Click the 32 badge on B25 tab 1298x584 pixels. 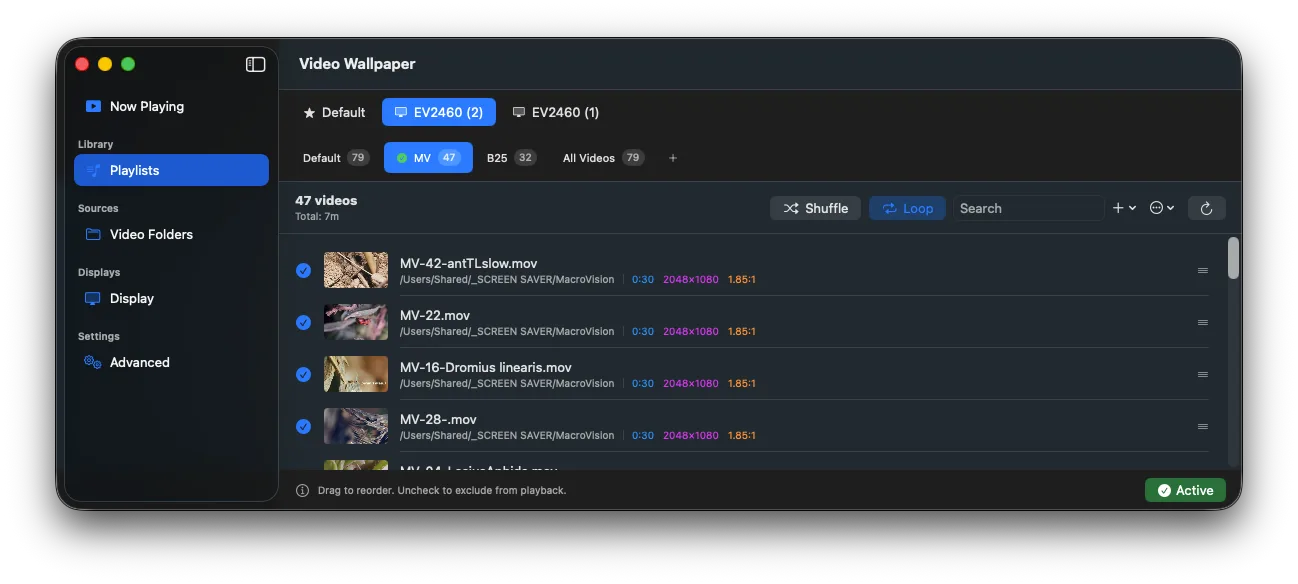525,158
